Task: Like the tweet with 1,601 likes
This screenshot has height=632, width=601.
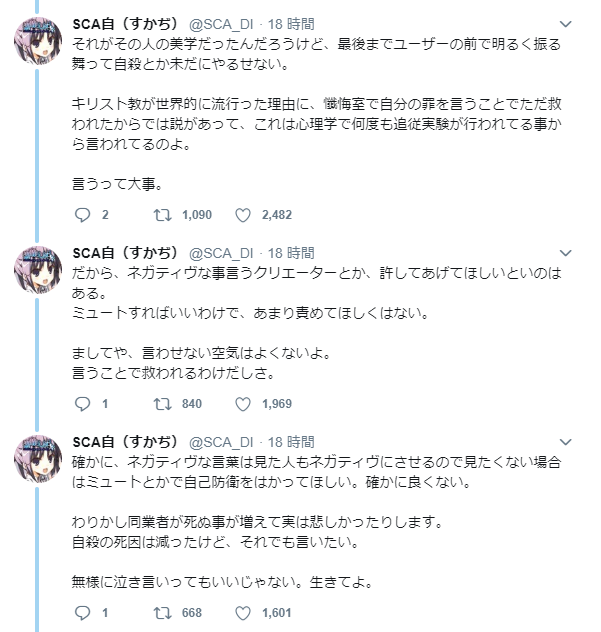Action: pos(242,612)
